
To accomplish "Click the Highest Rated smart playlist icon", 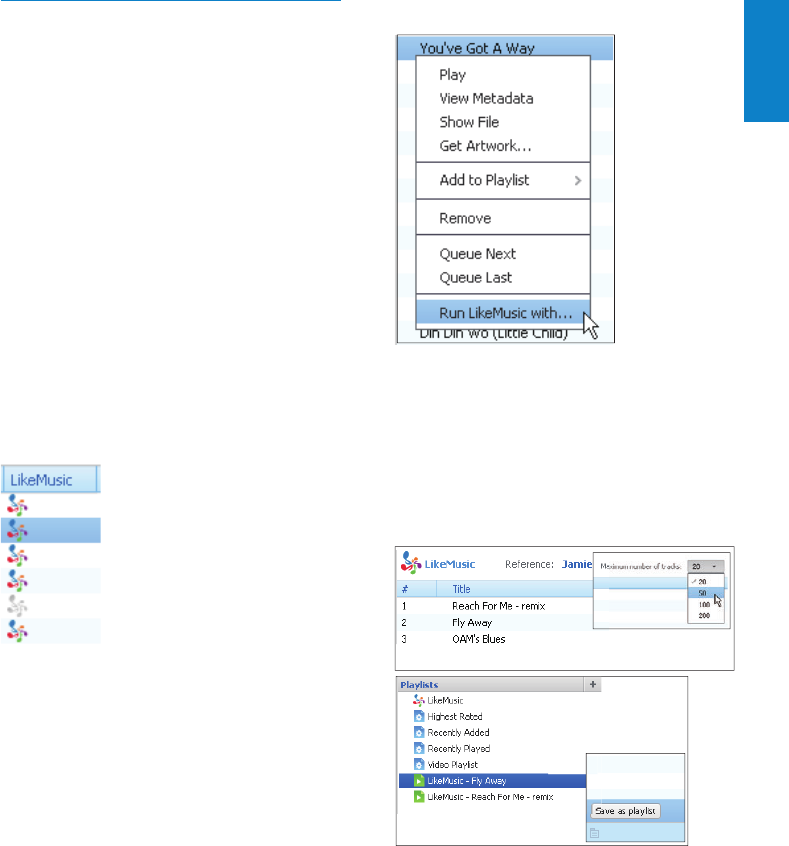I will 419,717.
